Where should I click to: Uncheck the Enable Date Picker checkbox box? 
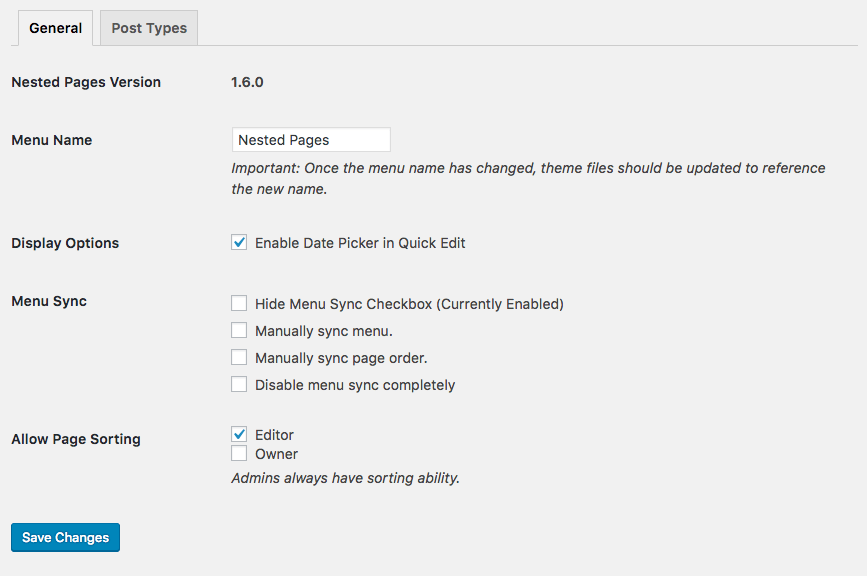(239, 242)
